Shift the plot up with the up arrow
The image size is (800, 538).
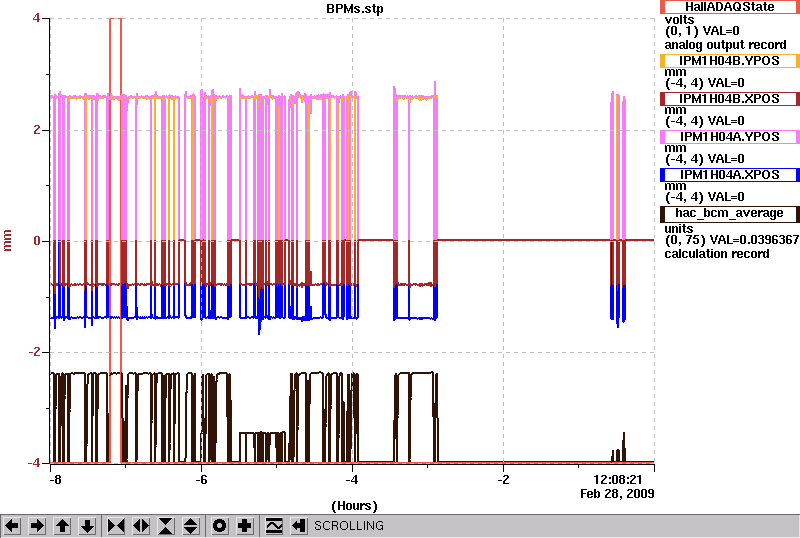coord(62,525)
